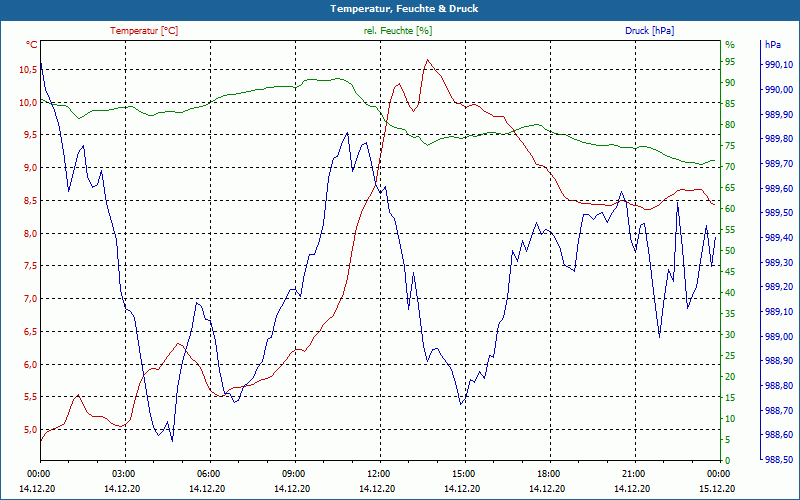Click the 60 humidity axis value

point(730,209)
